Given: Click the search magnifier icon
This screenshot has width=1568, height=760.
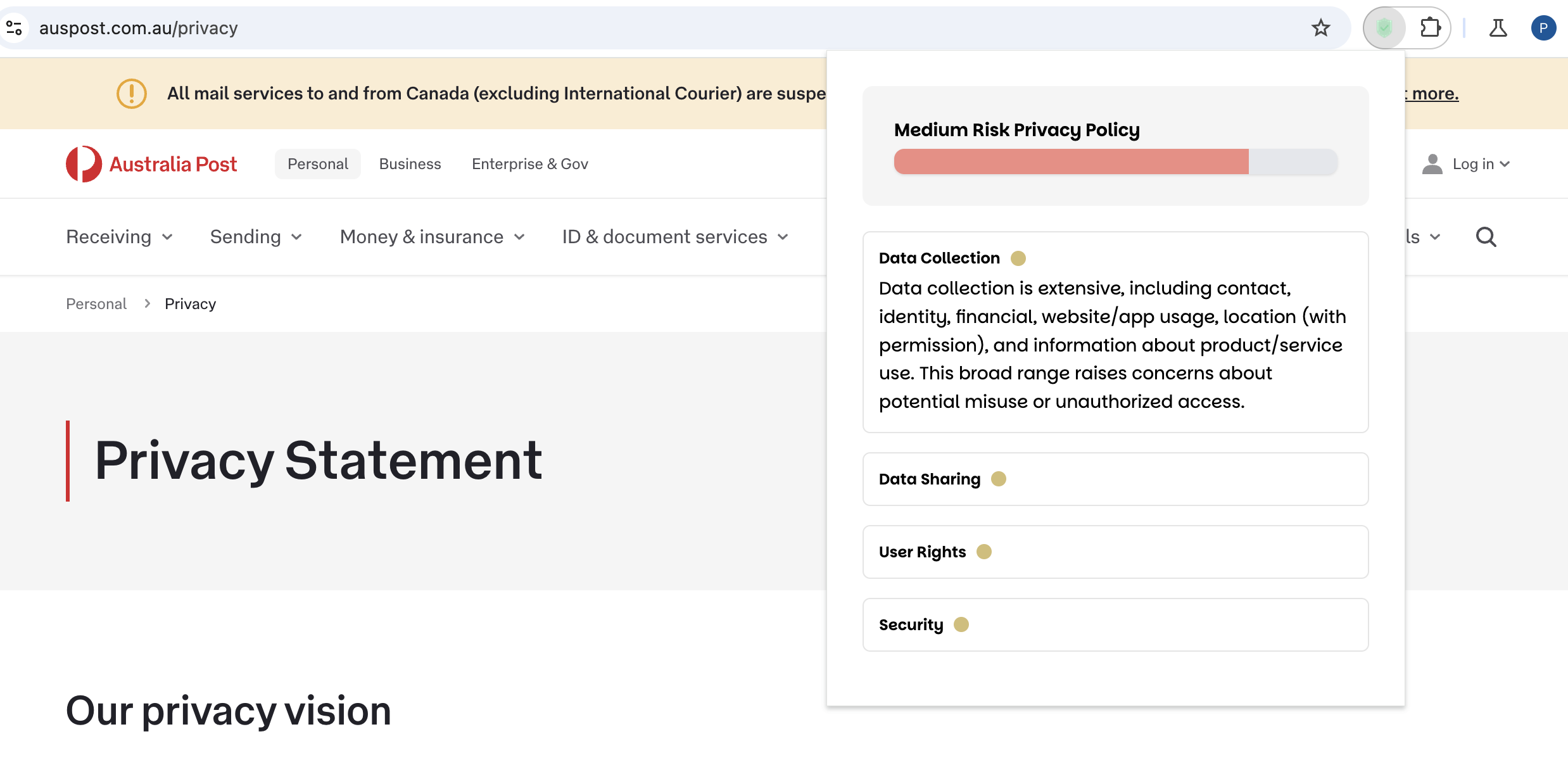Looking at the screenshot, I should pos(1486,237).
